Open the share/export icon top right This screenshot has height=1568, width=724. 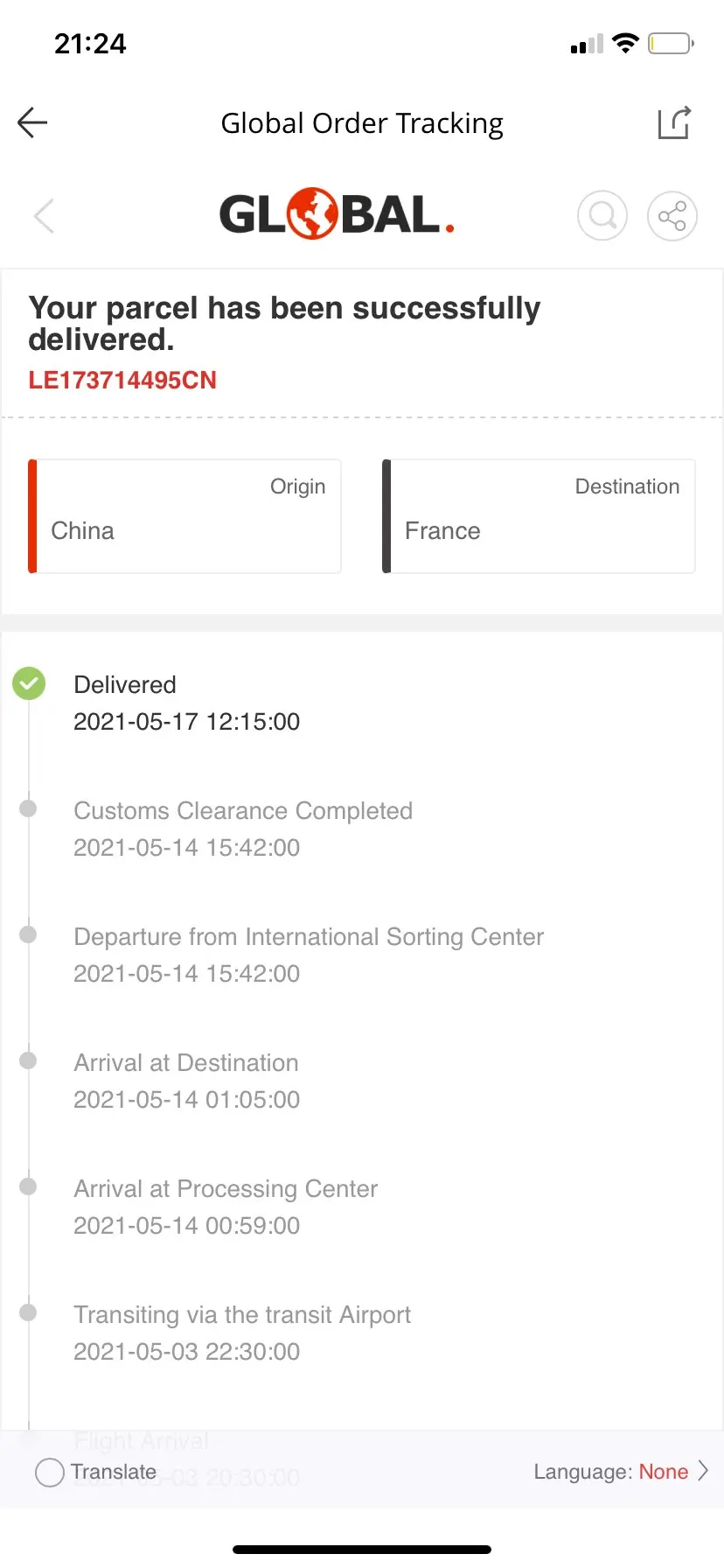pyautogui.click(x=674, y=122)
